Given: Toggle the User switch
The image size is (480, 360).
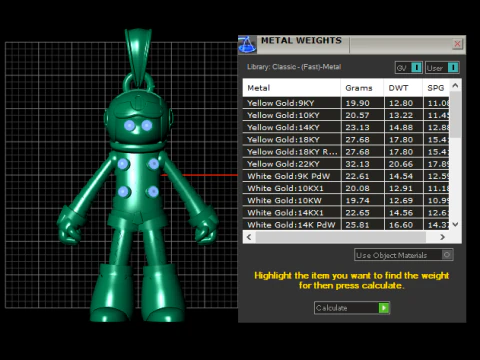Looking at the screenshot, I should click(442, 68).
